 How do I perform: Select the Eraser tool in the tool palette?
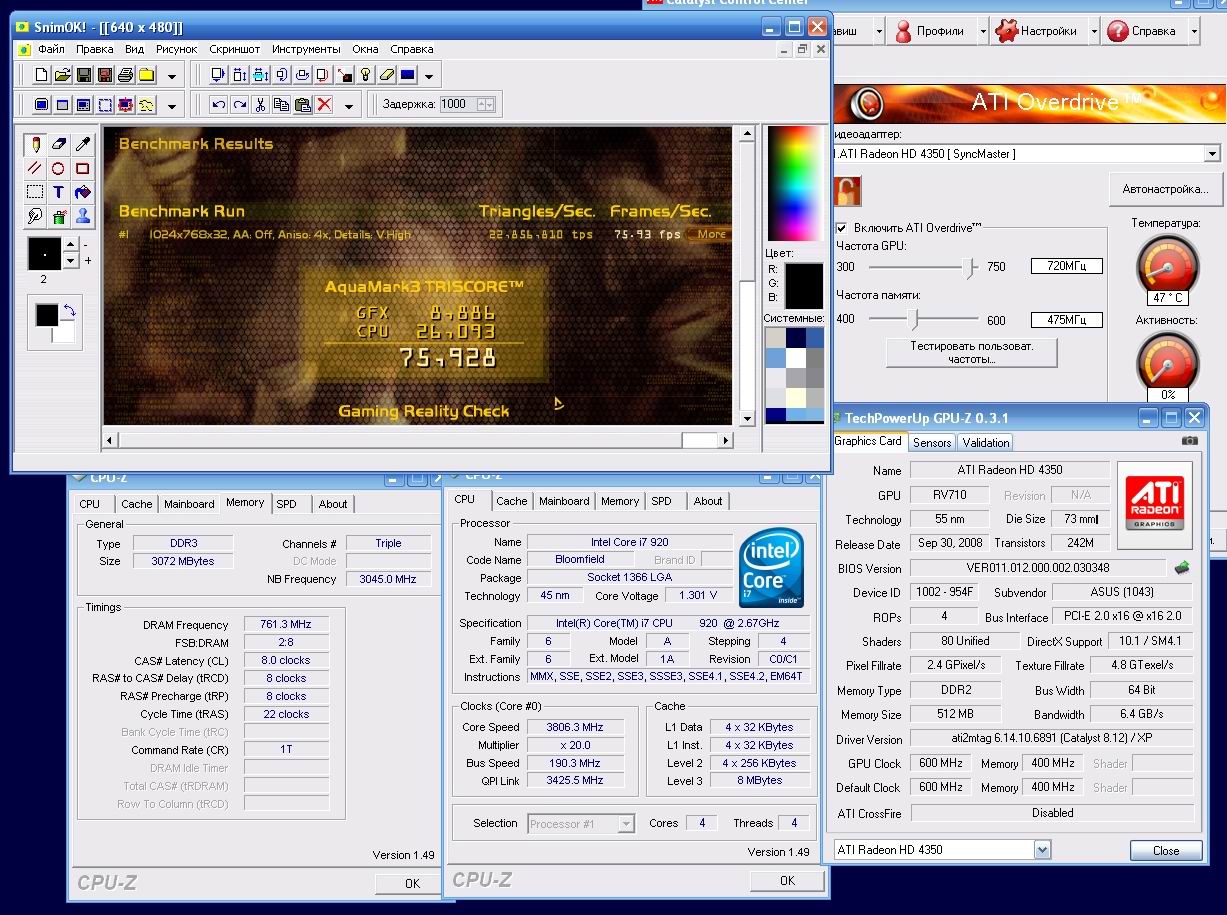[x=59, y=145]
